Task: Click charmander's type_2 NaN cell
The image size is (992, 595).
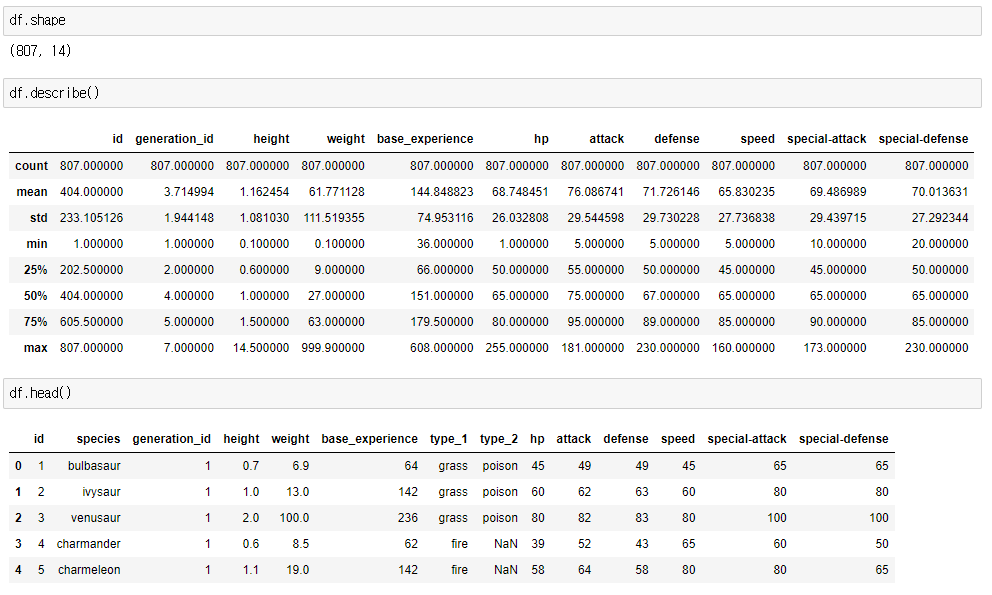Action: pyautogui.click(x=505, y=544)
